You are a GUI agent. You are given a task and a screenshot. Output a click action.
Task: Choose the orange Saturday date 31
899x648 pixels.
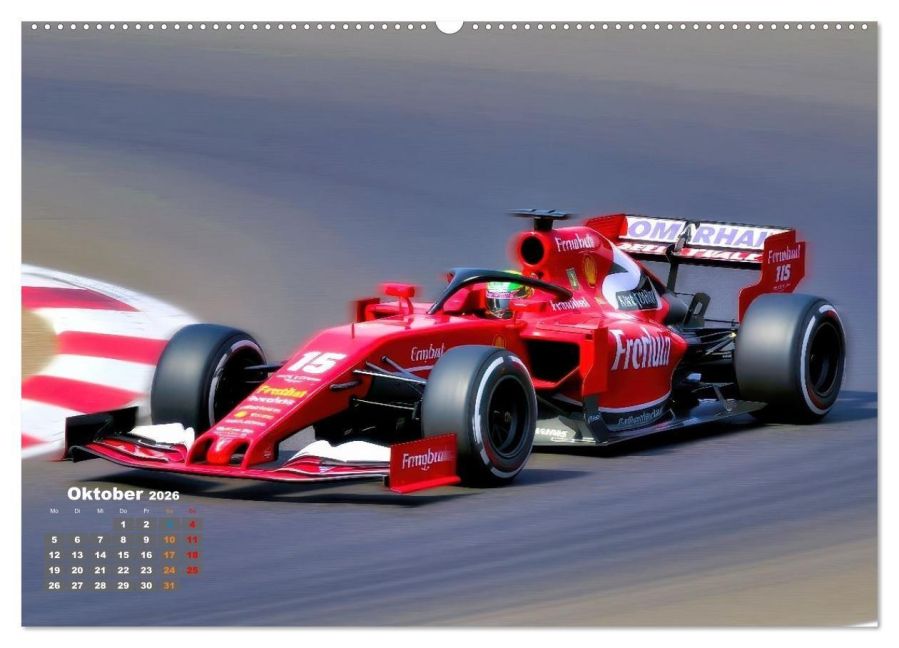169,585
